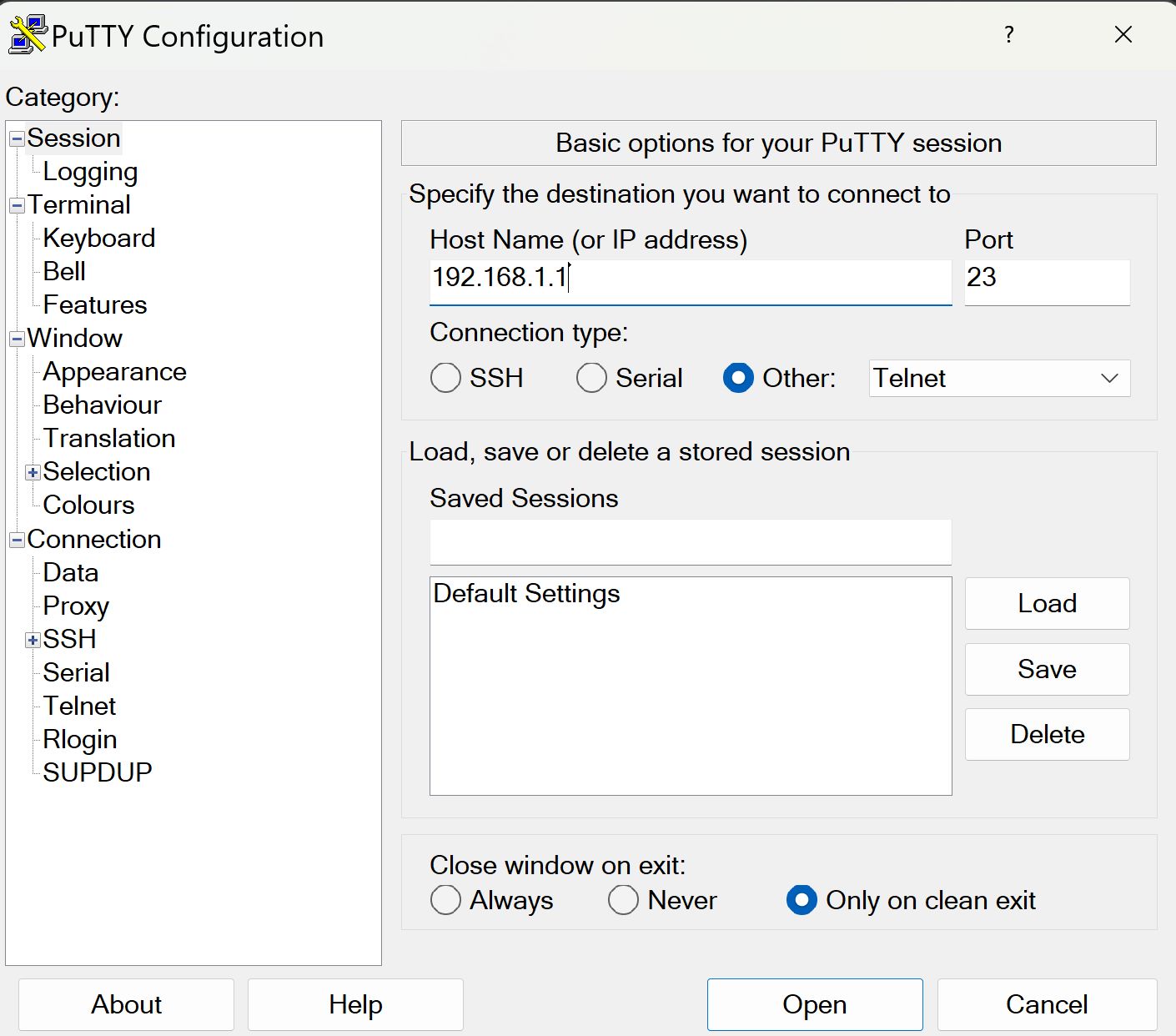Click the About button
1176x1036 pixels.
click(126, 1004)
